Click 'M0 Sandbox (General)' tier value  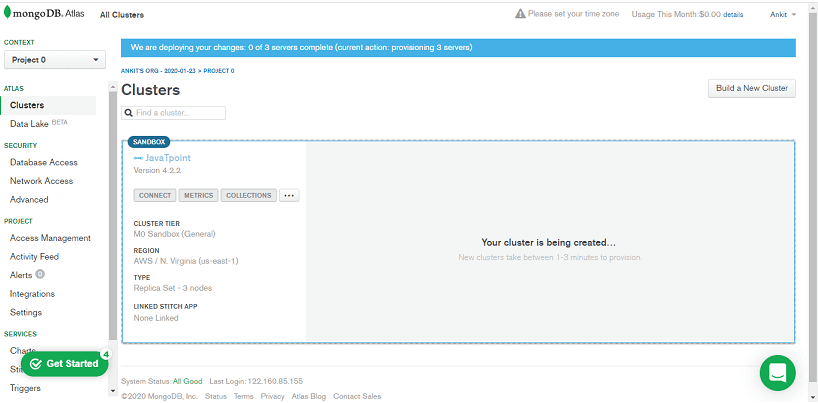[174, 234]
